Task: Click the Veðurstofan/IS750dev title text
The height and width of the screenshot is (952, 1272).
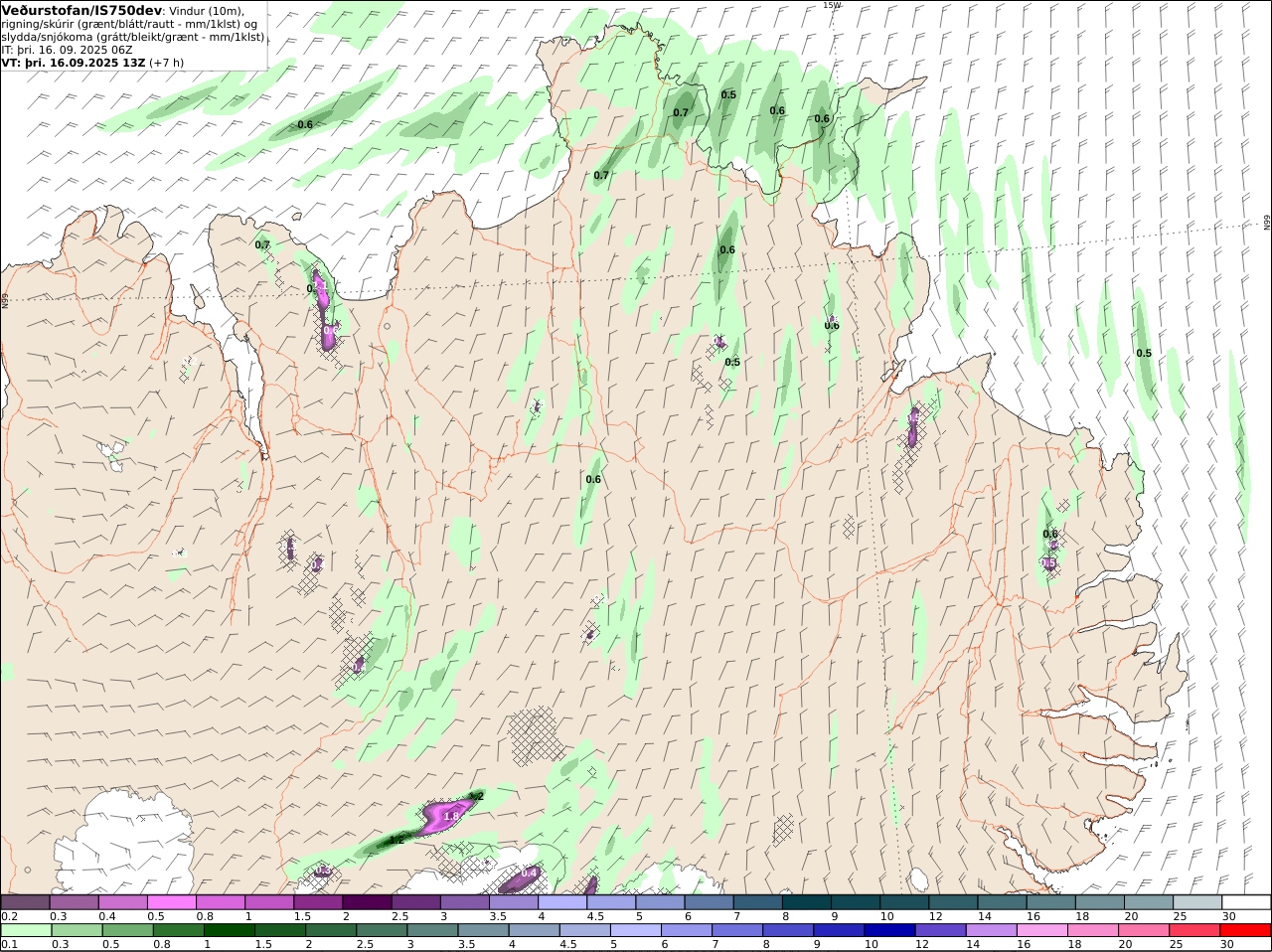Action: (82, 10)
